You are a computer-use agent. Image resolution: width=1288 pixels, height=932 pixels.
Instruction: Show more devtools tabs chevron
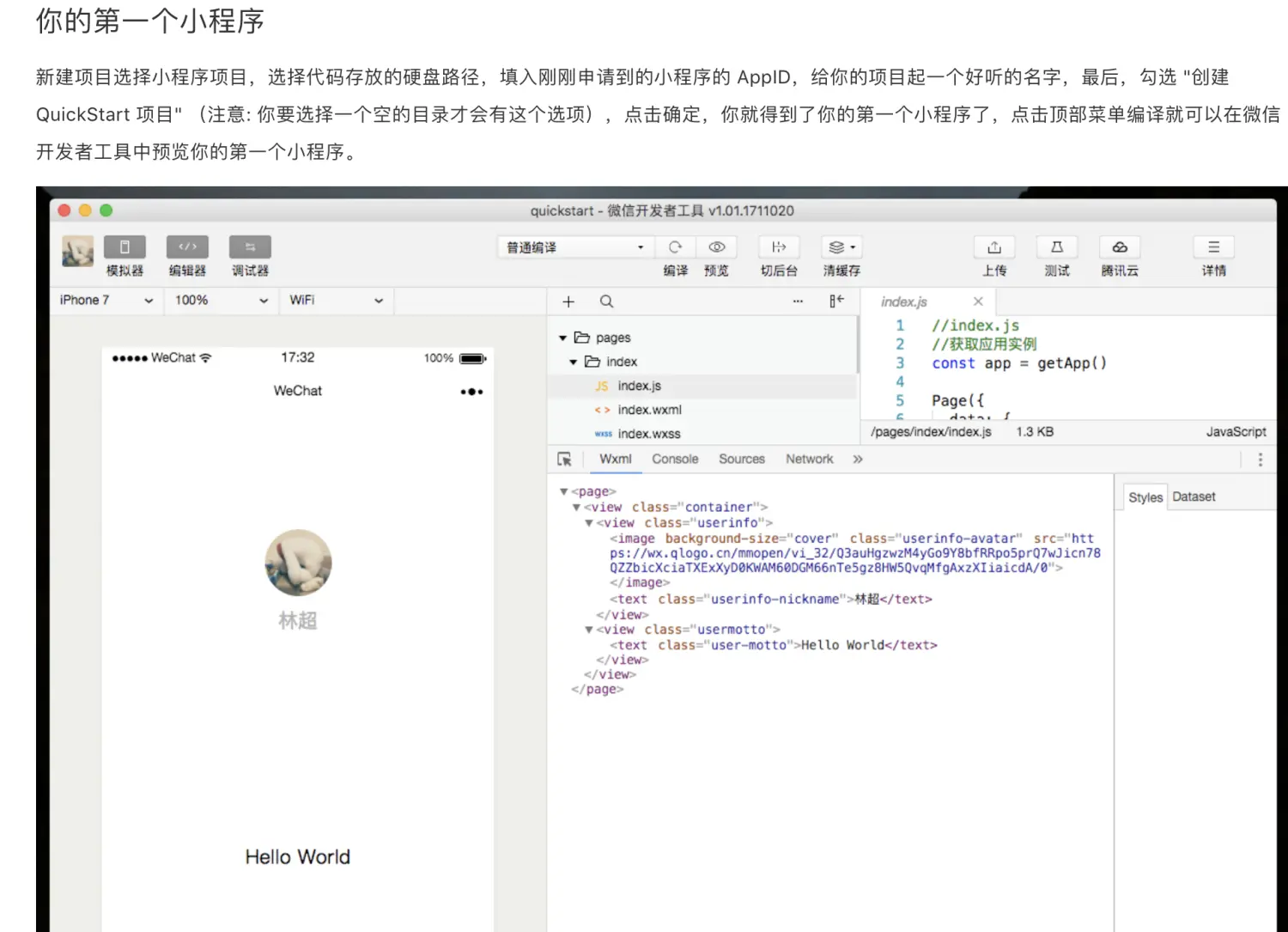click(858, 460)
